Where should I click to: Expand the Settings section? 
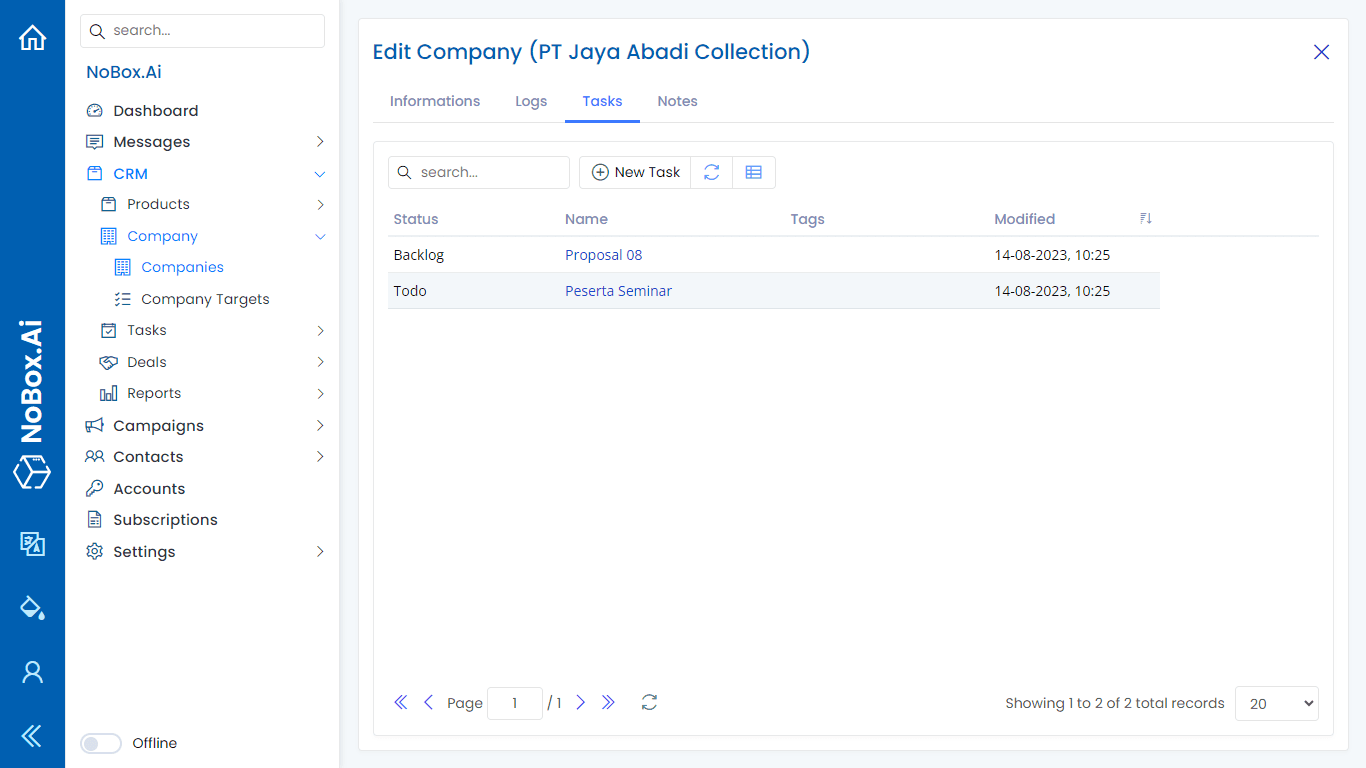320,551
